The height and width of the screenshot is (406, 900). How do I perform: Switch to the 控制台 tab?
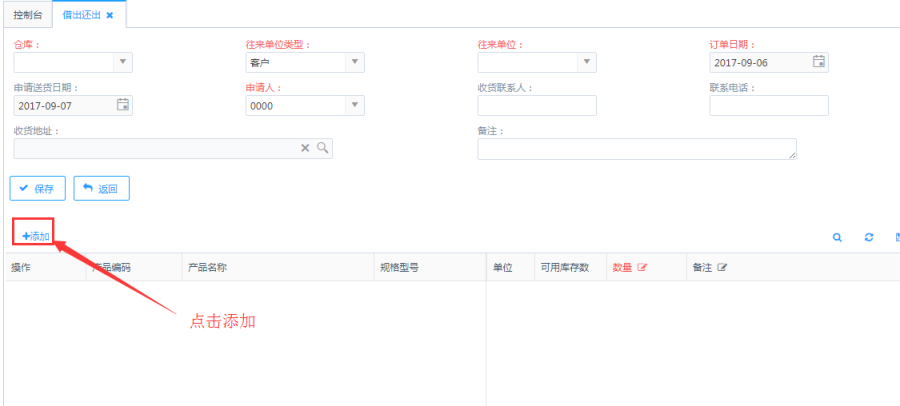[28, 16]
